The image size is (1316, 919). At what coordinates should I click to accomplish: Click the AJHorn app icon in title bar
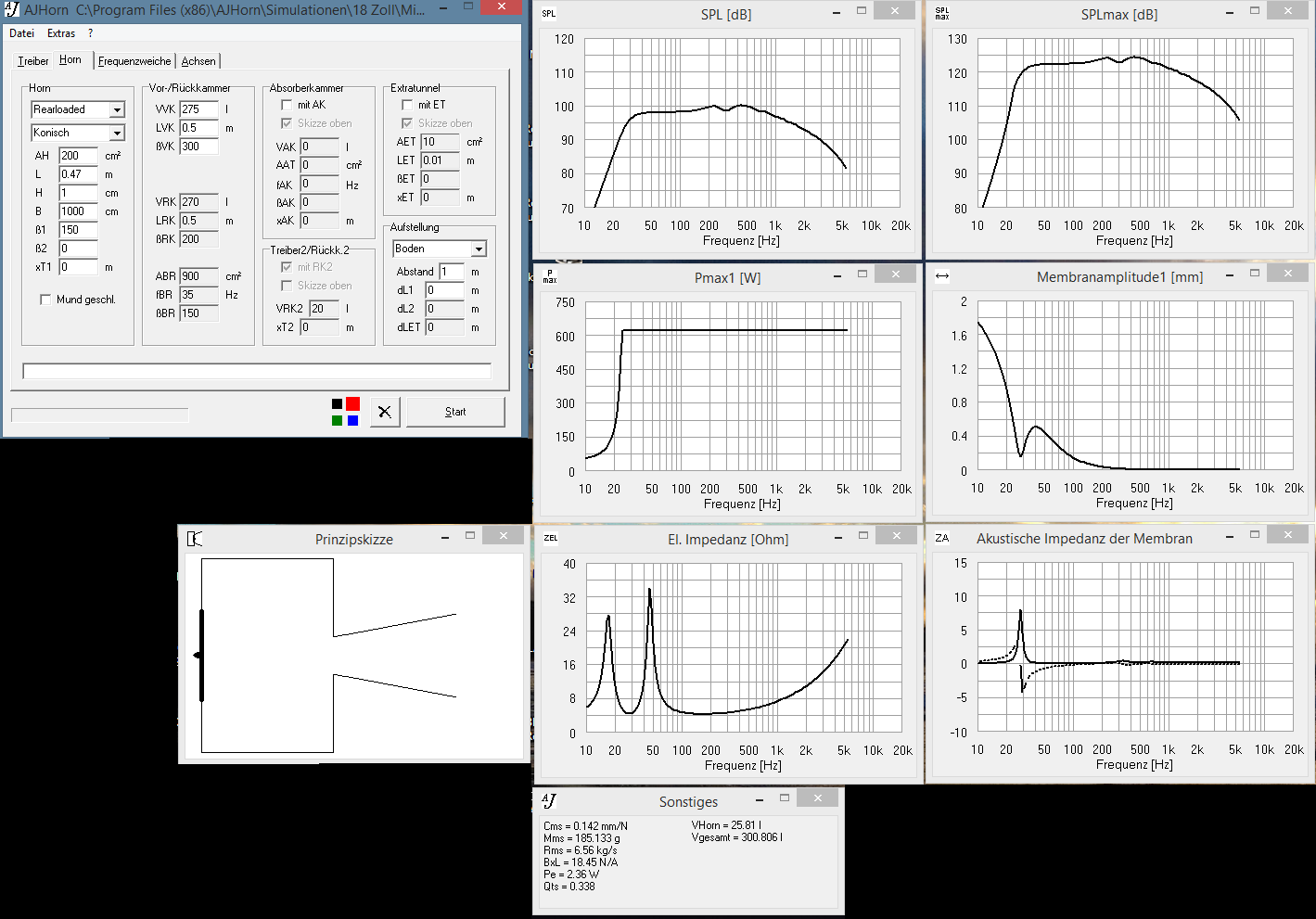[x=12, y=9]
